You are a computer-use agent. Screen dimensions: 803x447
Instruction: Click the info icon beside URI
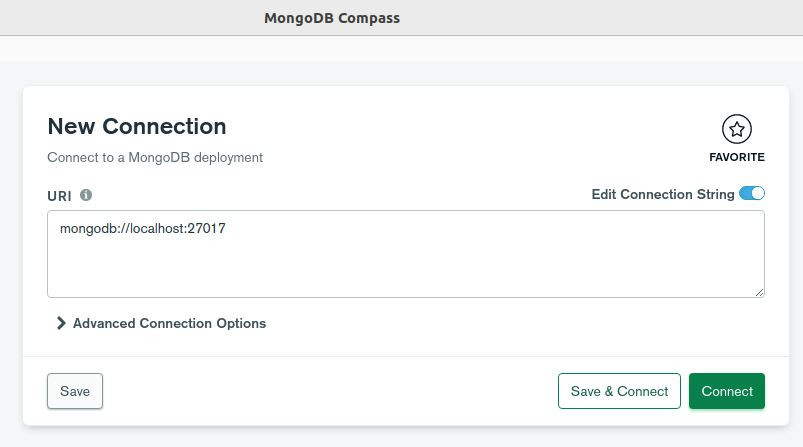(86, 195)
